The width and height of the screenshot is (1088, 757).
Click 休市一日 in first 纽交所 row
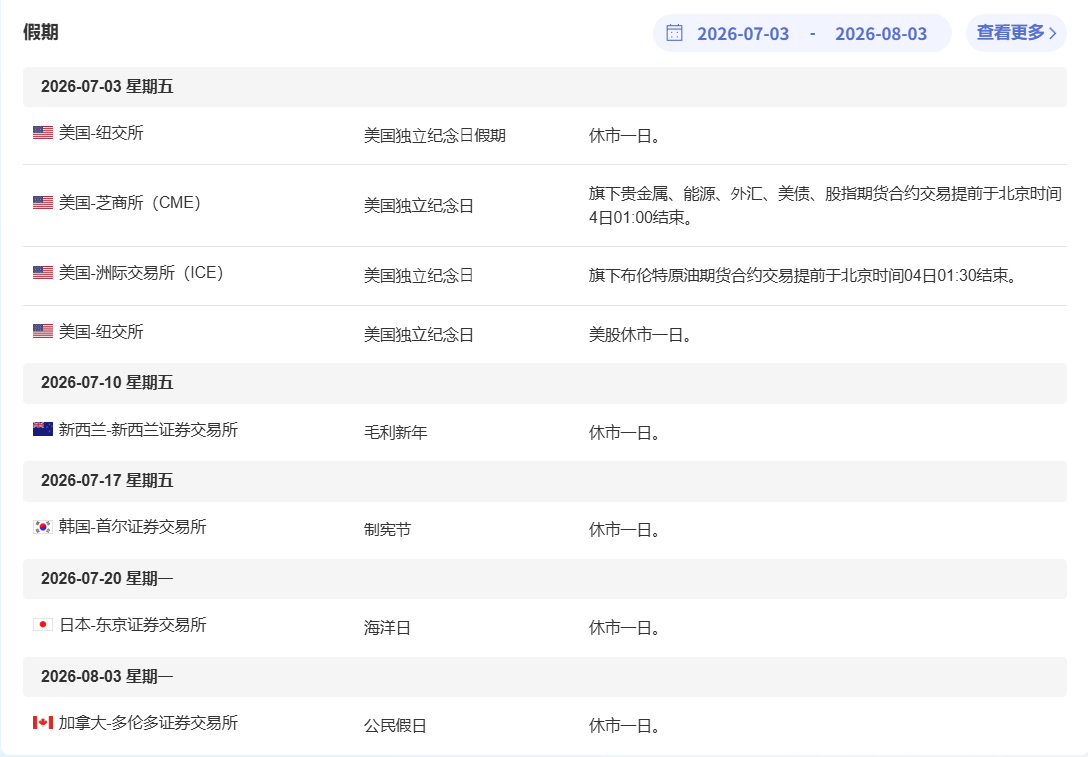point(624,135)
